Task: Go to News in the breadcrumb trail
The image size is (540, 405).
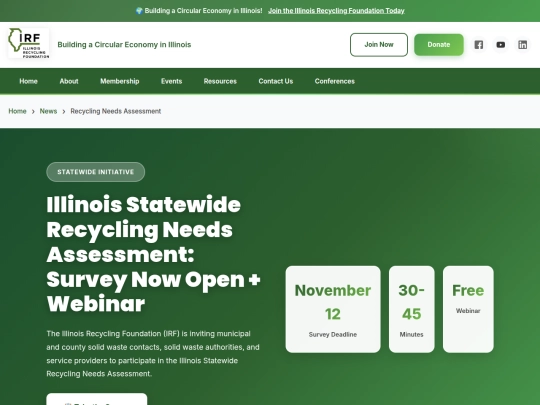Action: pyautogui.click(x=48, y=111)
